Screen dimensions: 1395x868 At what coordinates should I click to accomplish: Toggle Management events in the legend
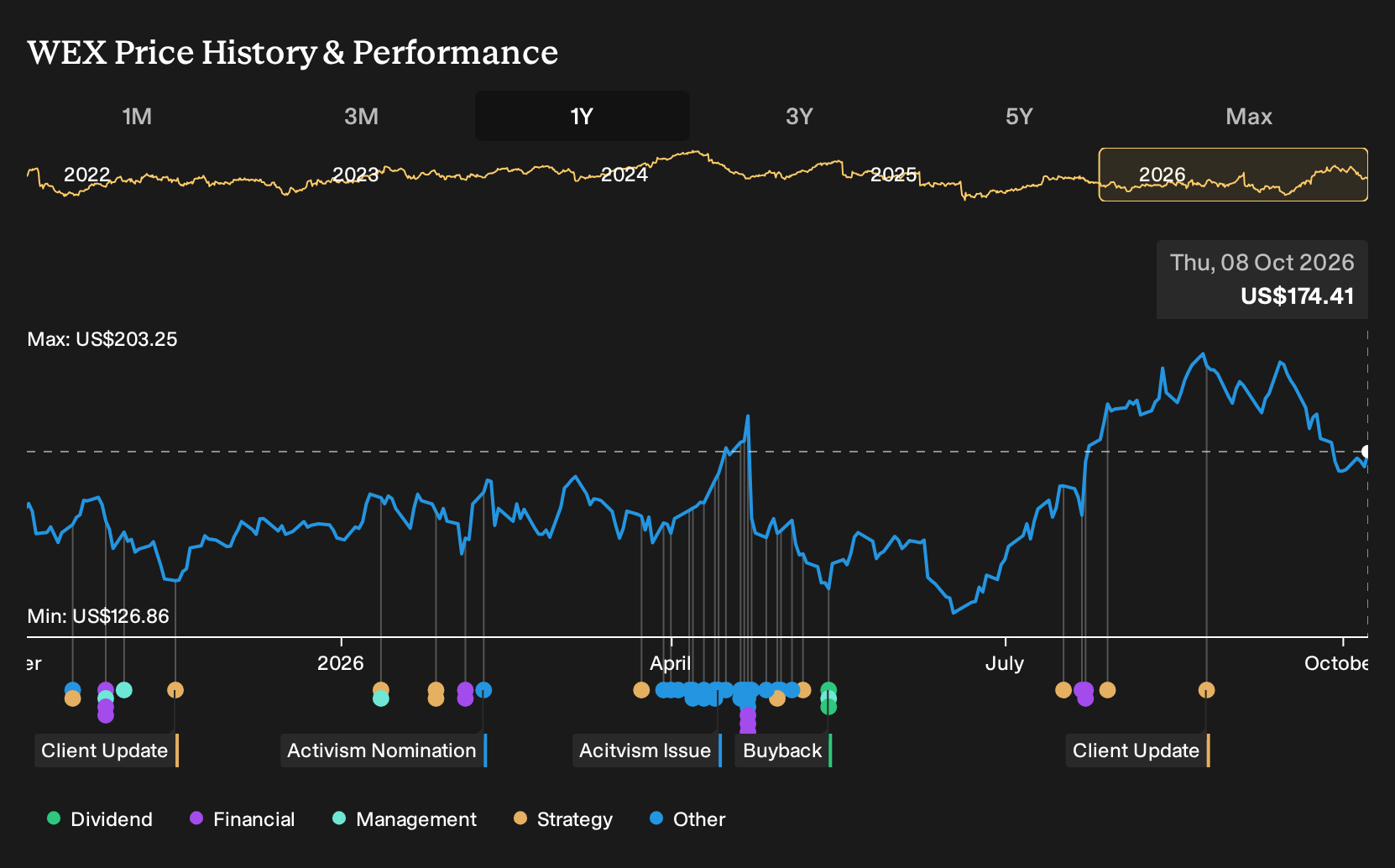tap(405, 819)
